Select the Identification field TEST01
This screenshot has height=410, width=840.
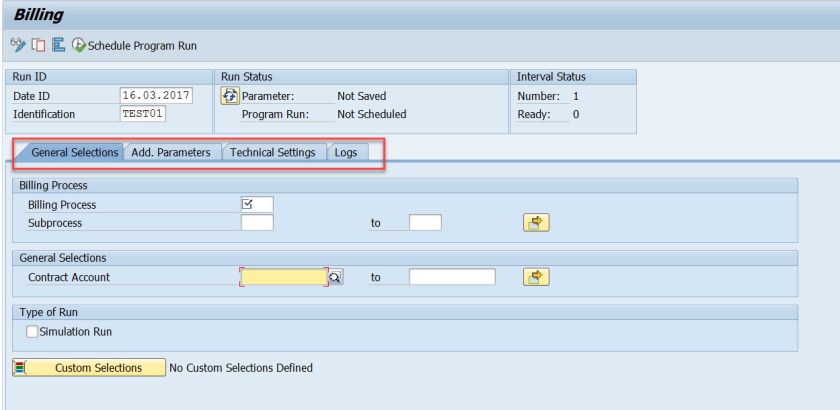(143, 114)
